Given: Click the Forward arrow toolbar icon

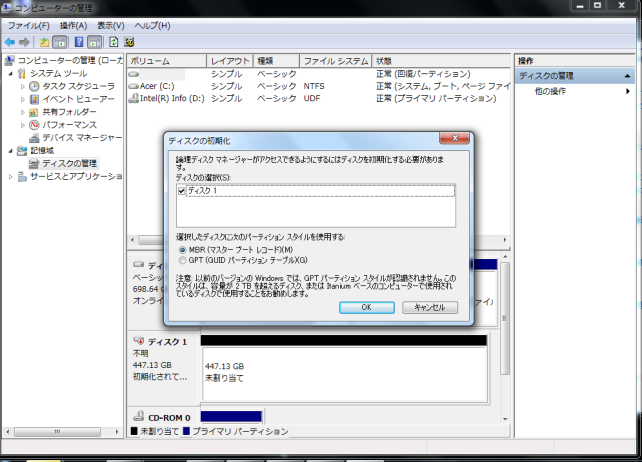Looking at the screenshot, I should tap(24, 42).
